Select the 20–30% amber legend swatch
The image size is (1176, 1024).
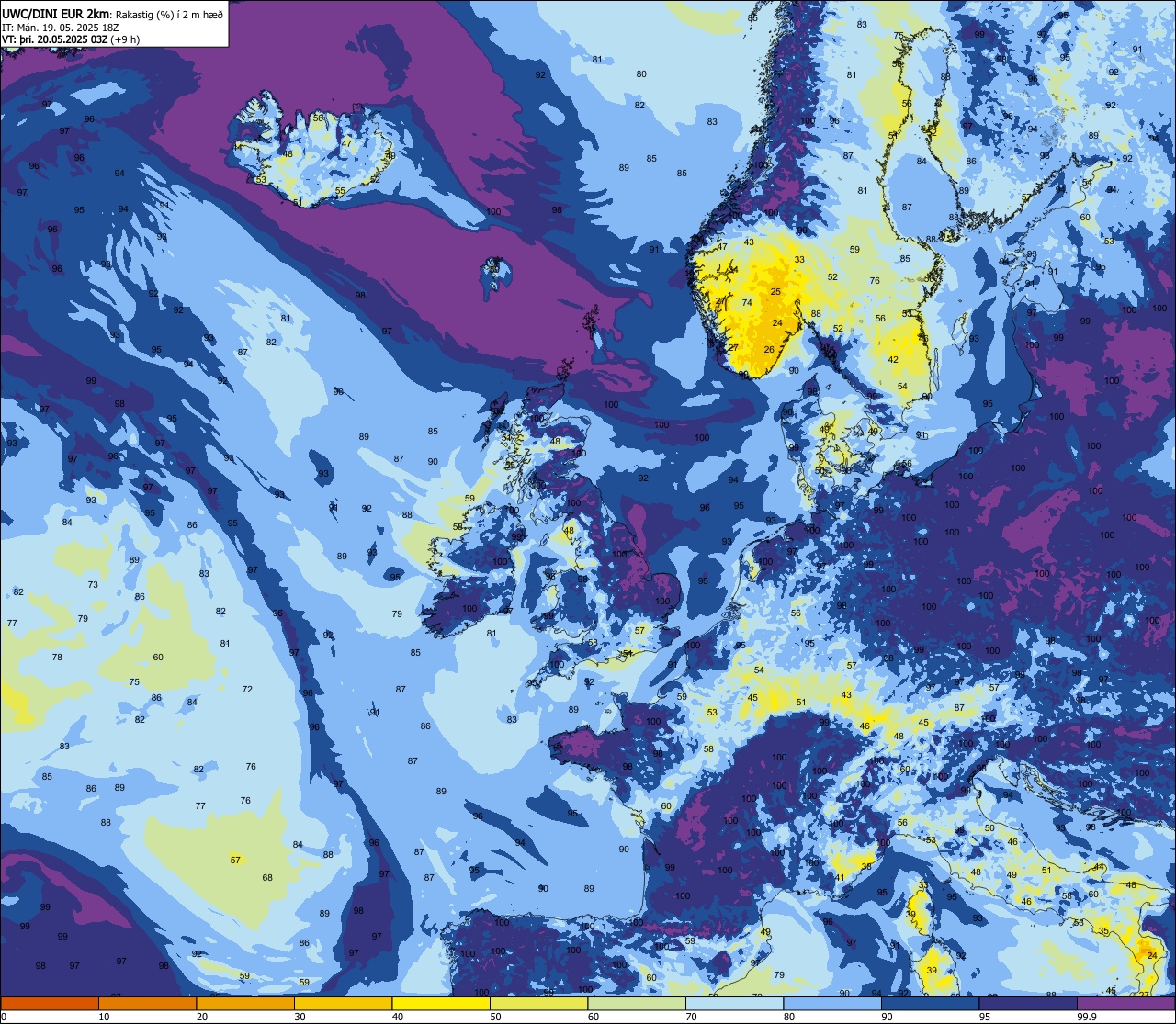[245, 1003]
